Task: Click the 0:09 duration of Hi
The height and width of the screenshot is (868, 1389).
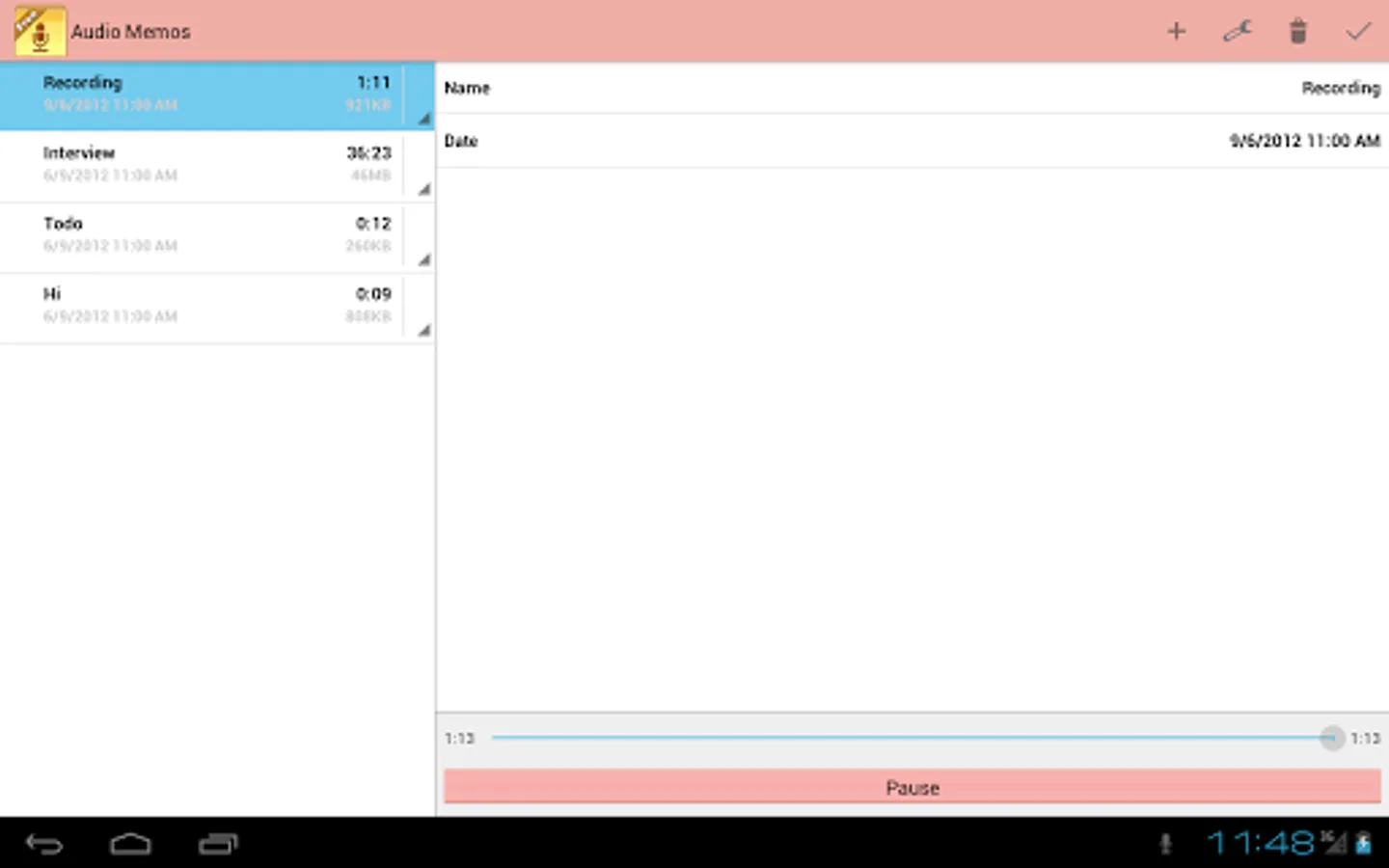Action: point(373,293)
